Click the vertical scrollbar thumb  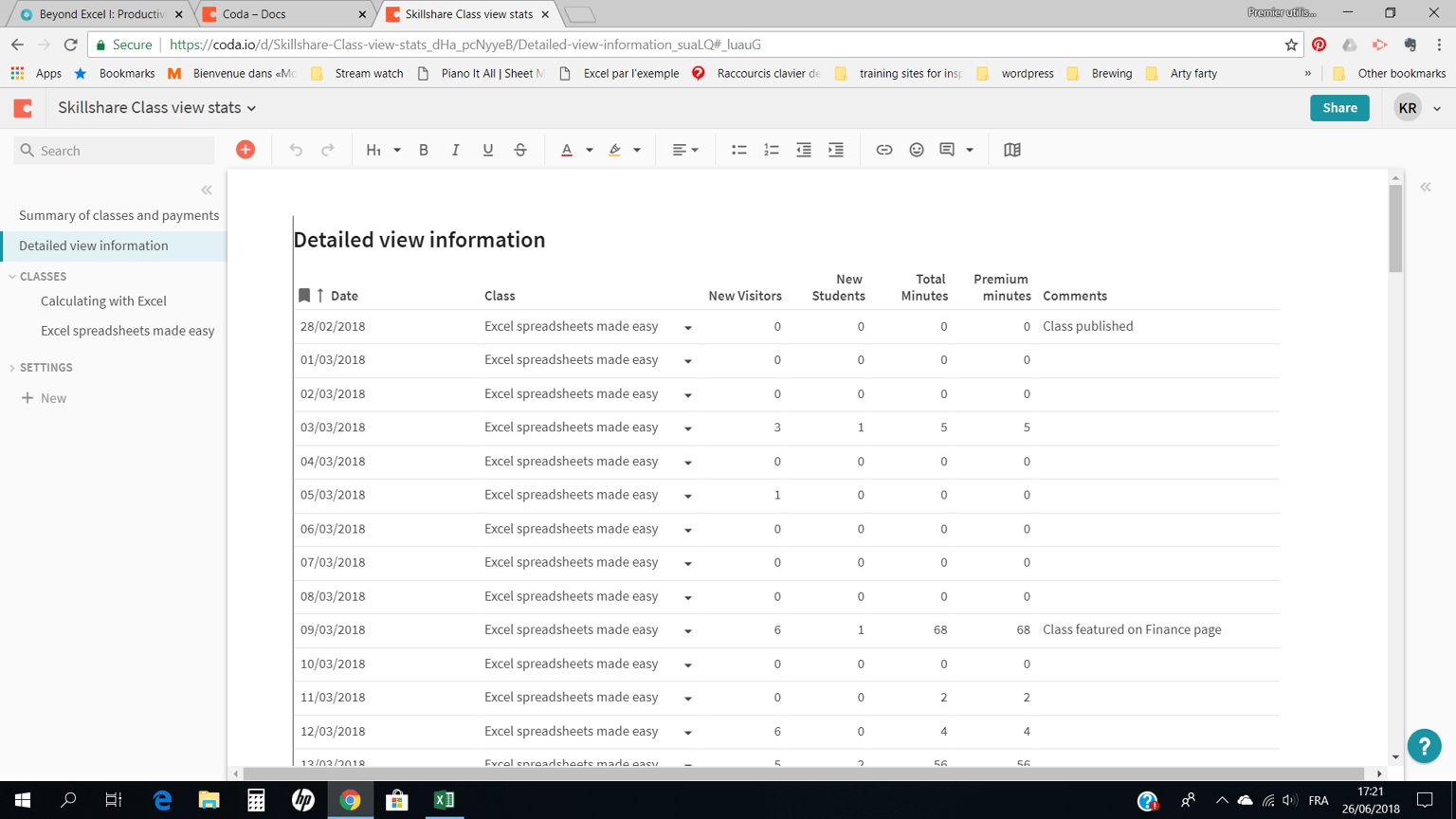coord(1395,228)
